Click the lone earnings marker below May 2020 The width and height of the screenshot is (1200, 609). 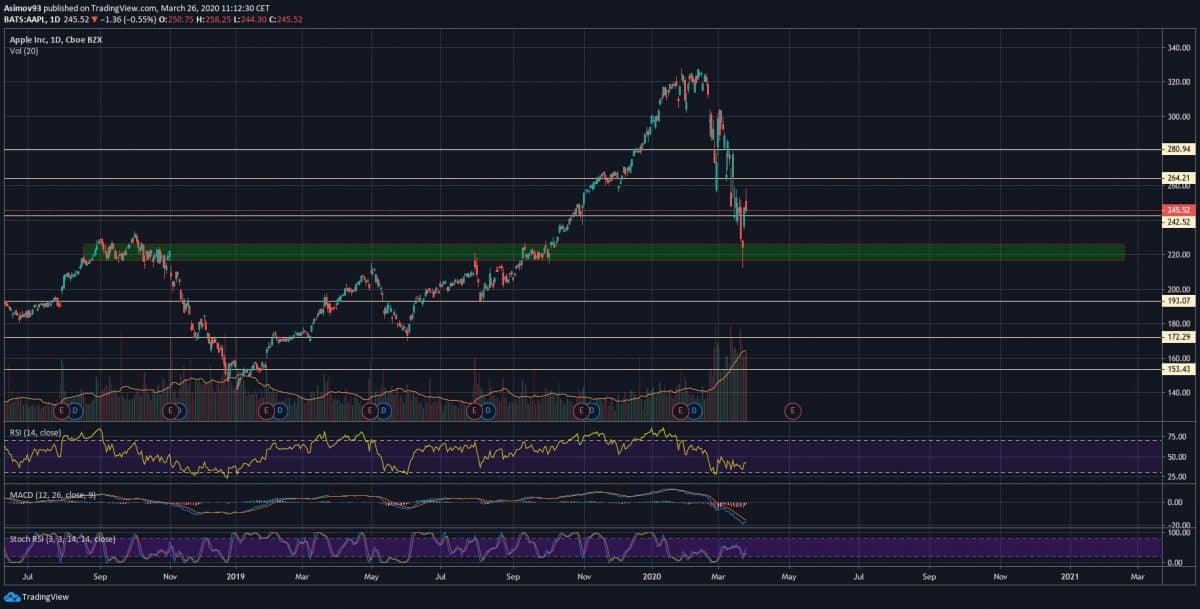(792, 410)
